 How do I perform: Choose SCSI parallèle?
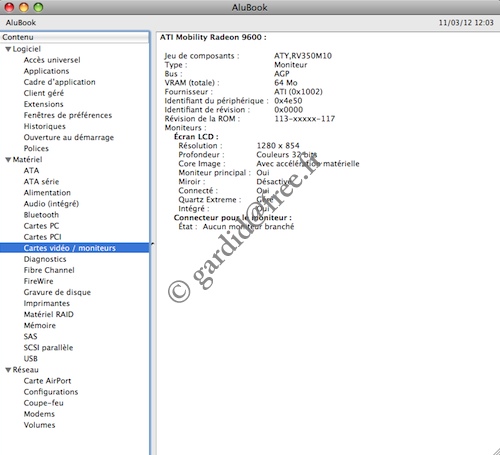coord(48,348)
